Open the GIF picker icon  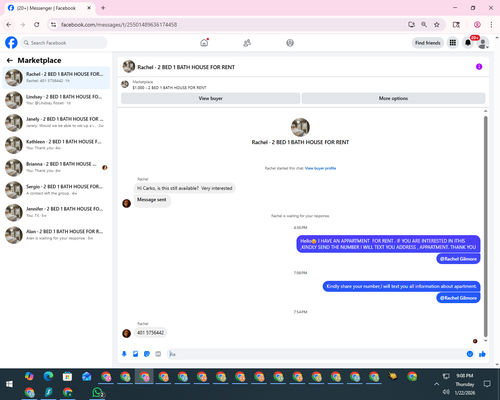coord(158,354)
